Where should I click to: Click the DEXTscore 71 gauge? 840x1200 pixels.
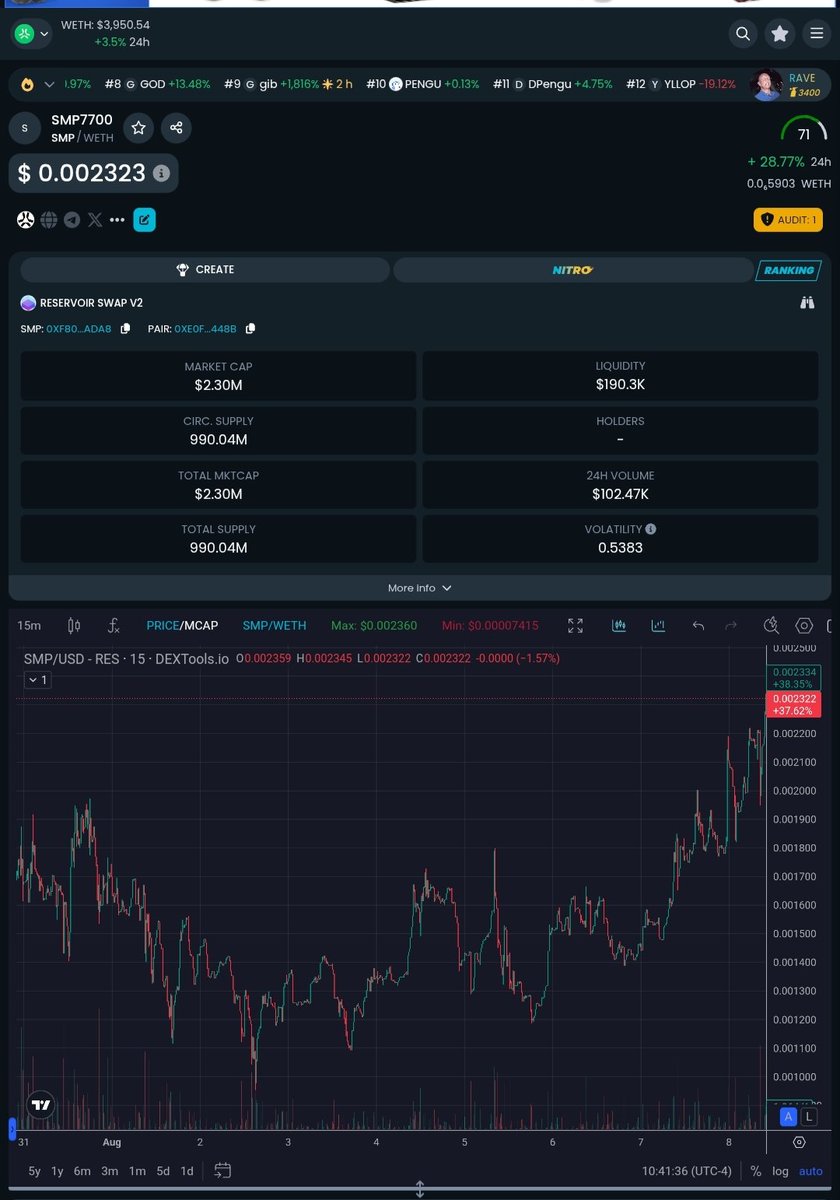pos(804,130)
